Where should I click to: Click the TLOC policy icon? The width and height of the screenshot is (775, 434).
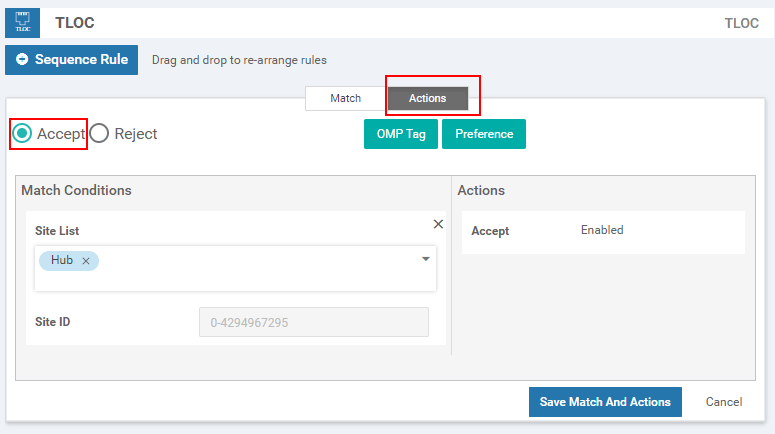pyautogui.click(x=23, y=22)
